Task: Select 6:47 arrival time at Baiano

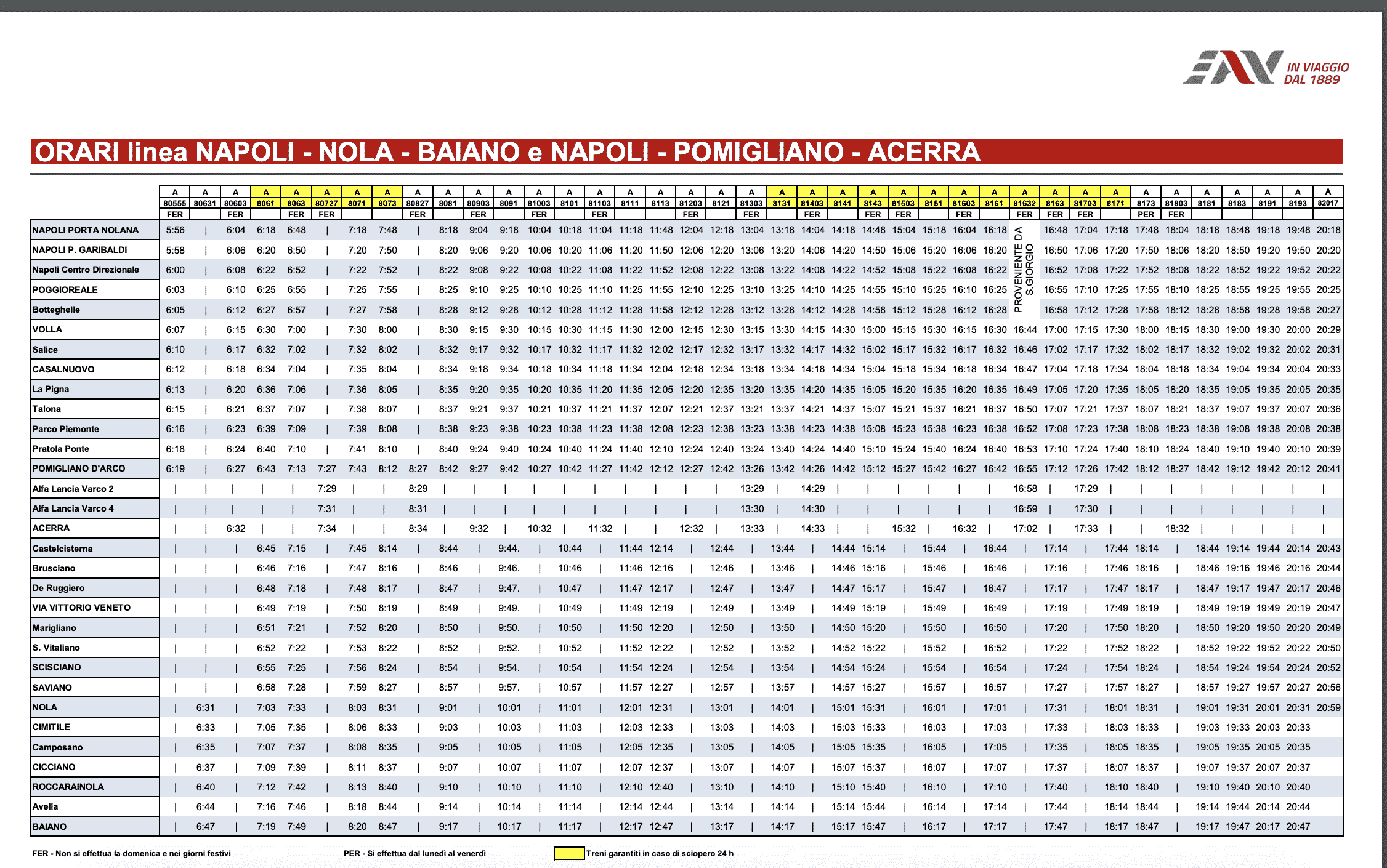Action: point(206,827)
